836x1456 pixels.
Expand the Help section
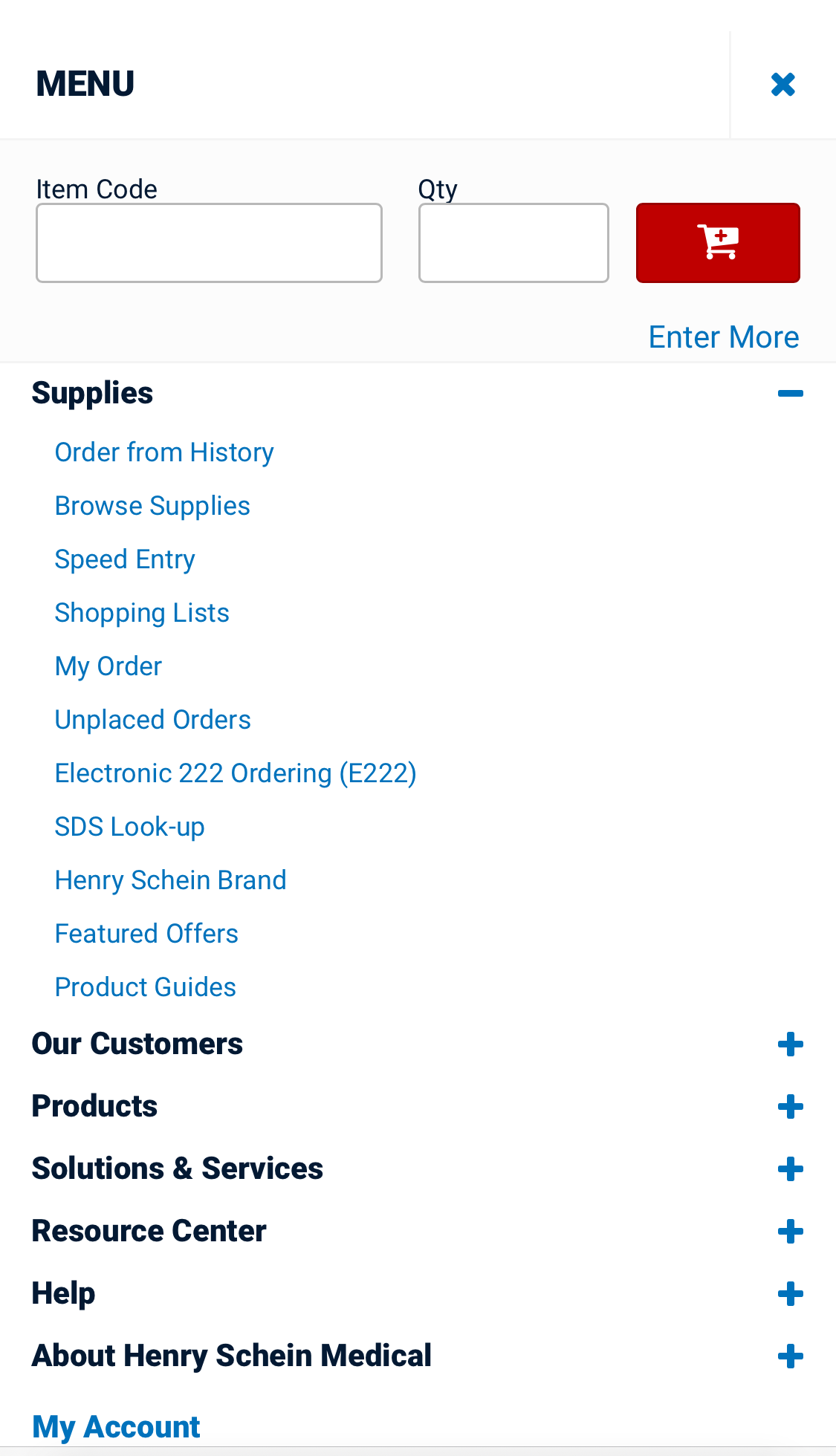click(x=791, y=1293)
